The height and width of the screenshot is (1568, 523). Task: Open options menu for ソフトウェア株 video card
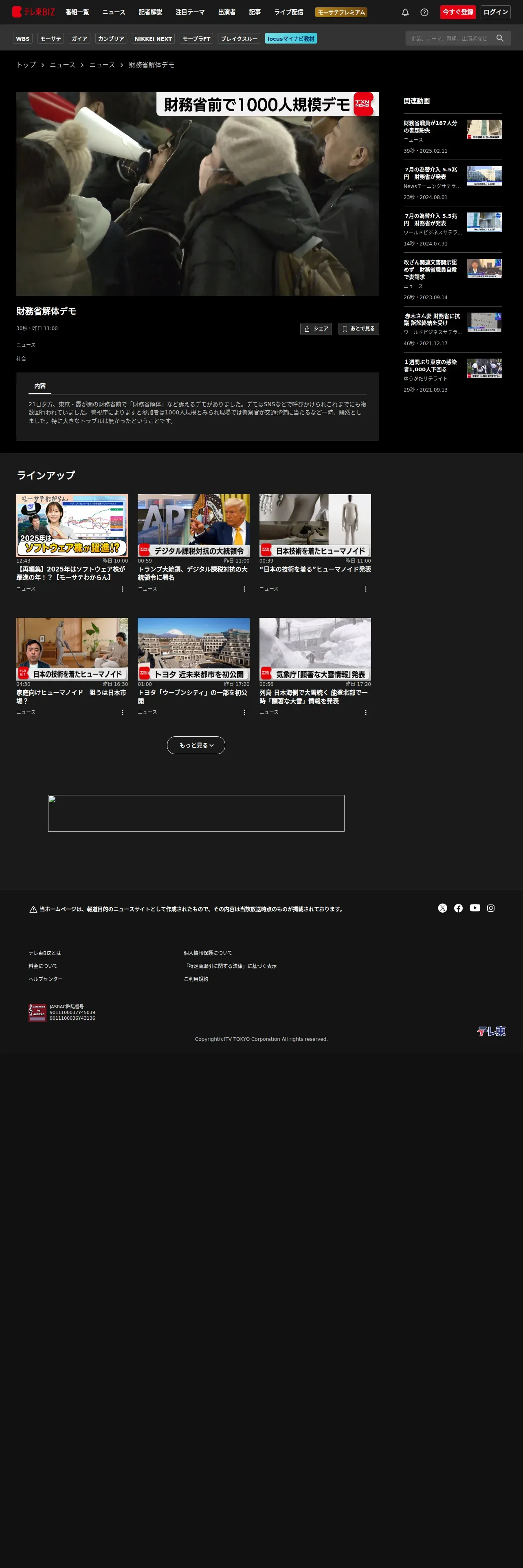click(x=122, y=589)
